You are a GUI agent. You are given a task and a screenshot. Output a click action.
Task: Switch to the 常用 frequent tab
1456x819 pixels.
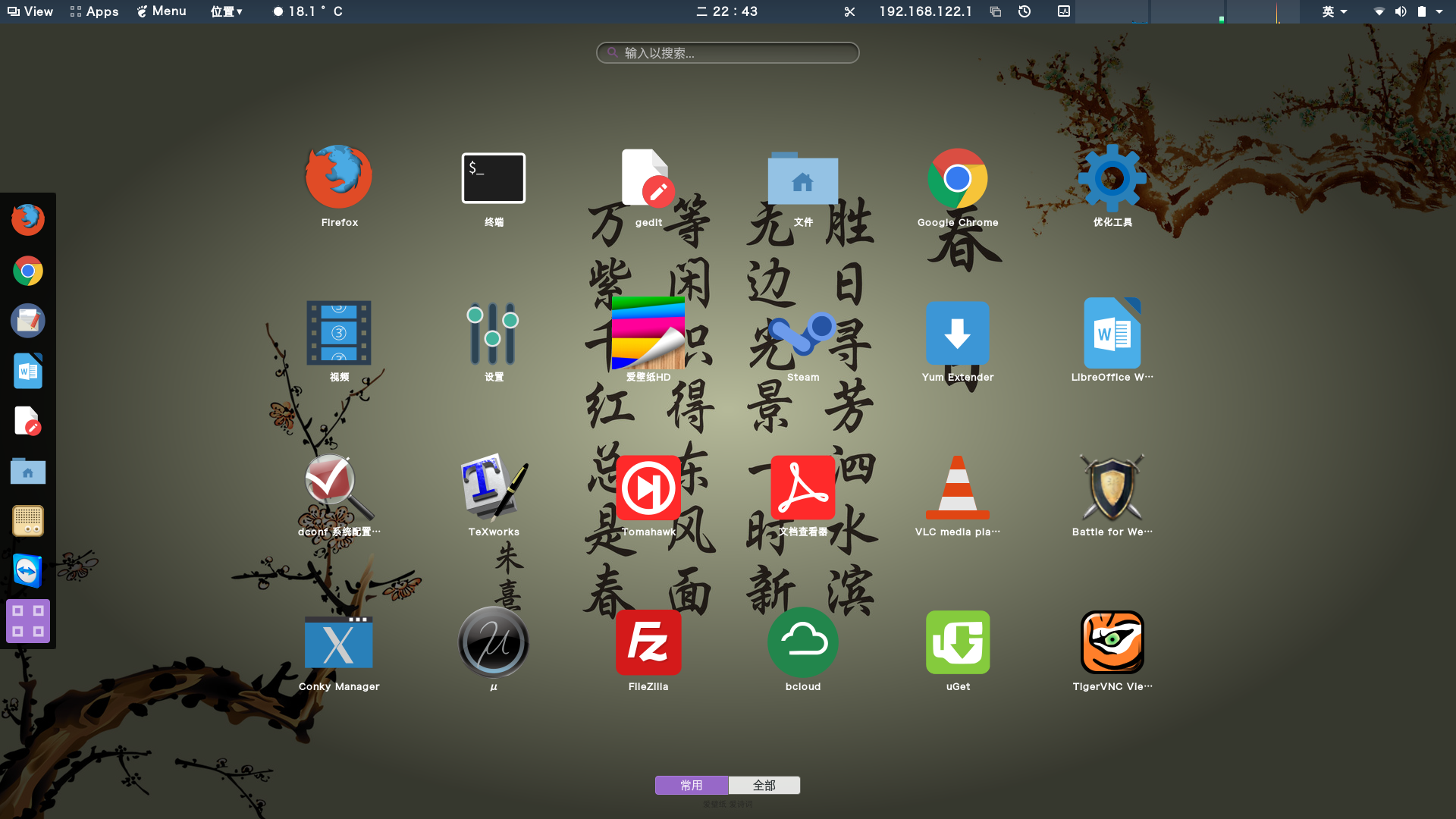tap(692, 785)
